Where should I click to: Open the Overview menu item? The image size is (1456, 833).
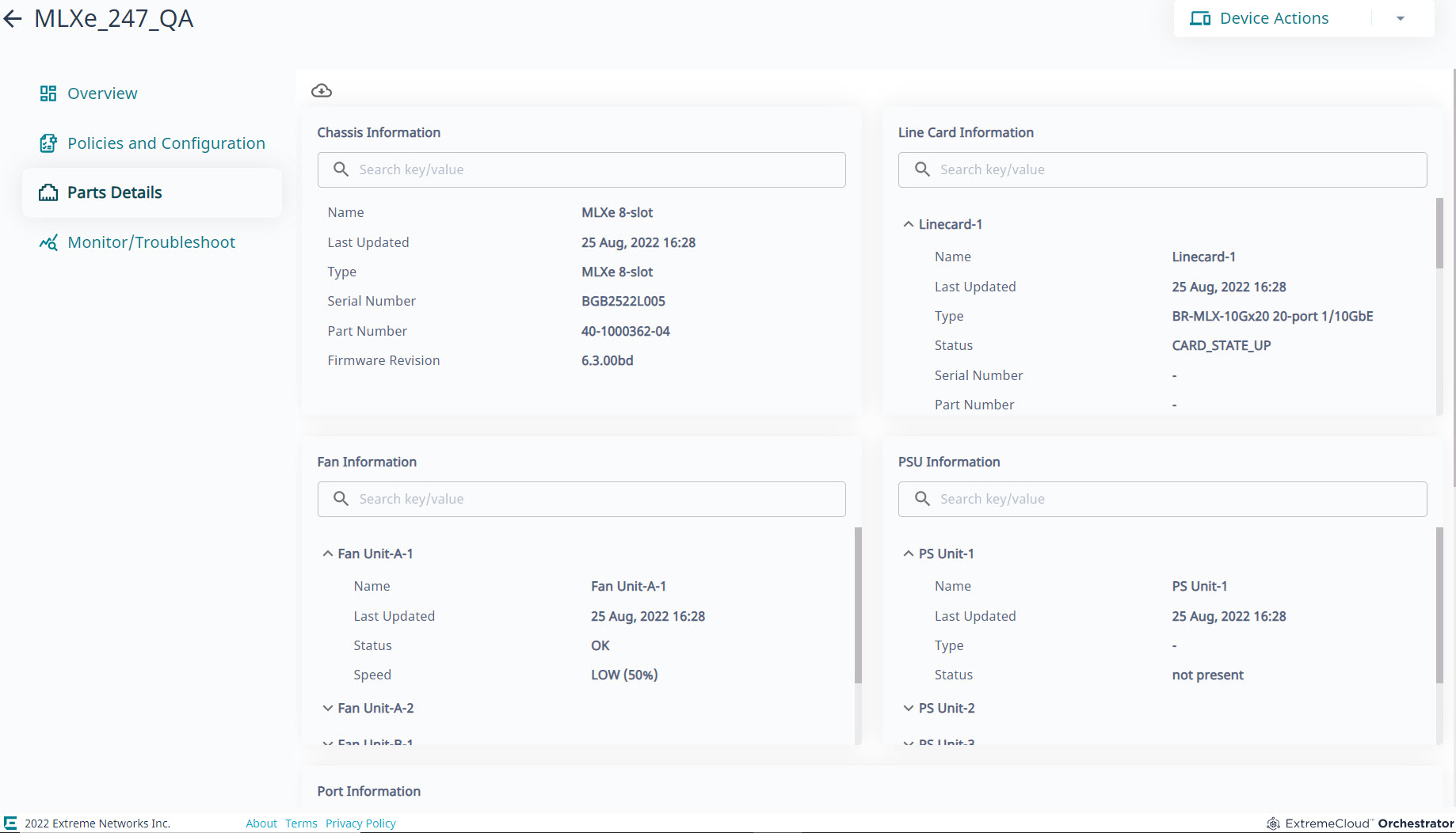point(102,93)
